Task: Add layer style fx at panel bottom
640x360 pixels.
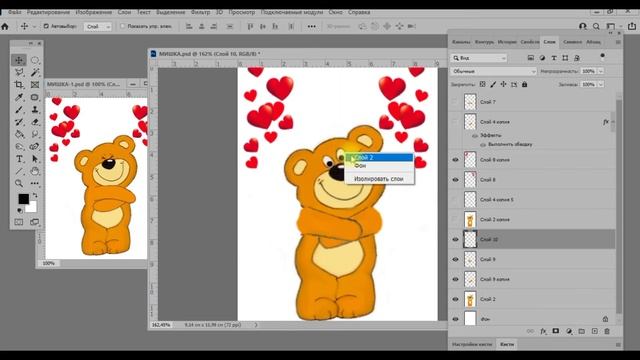Action: pyautogui.click(x=543, y=331)
